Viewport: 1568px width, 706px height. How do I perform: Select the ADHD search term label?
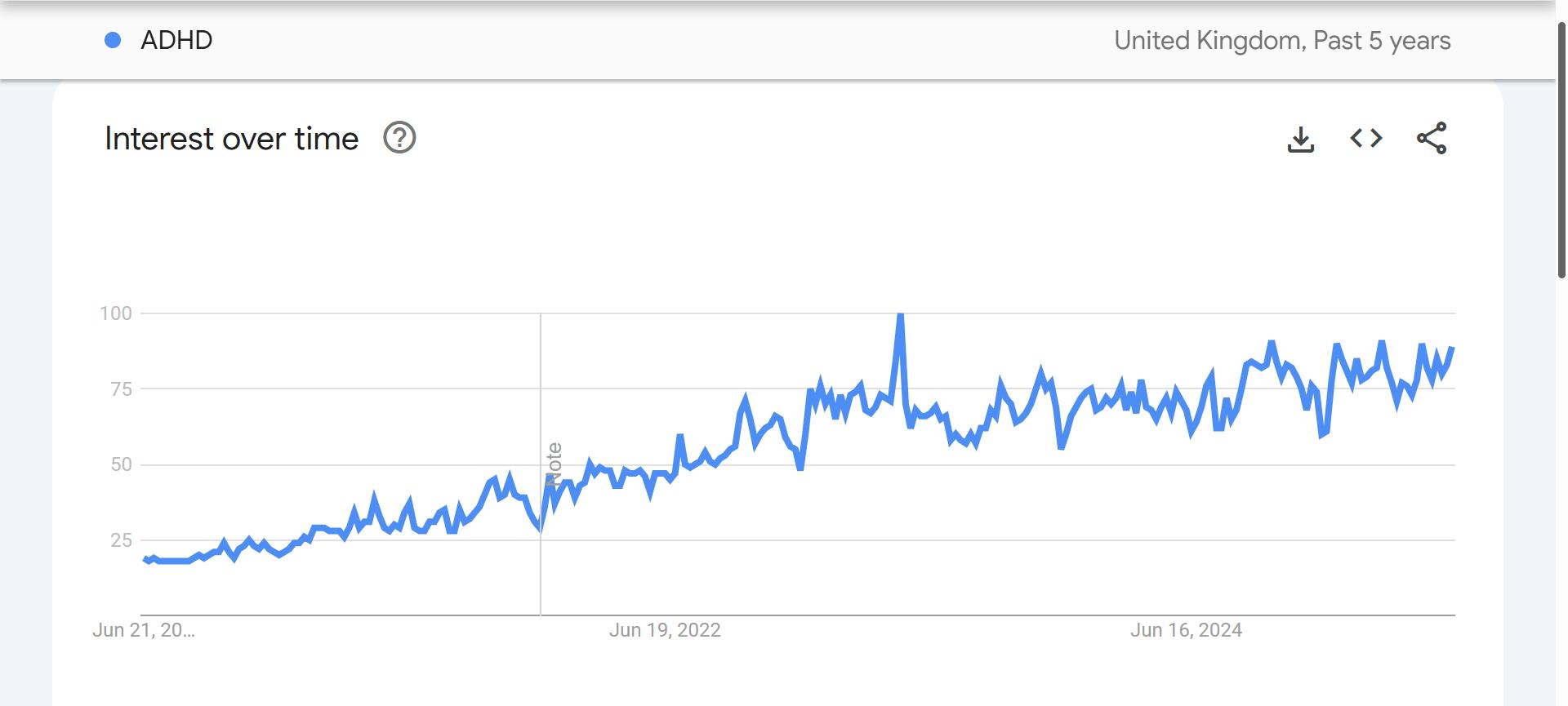[176, 40]
